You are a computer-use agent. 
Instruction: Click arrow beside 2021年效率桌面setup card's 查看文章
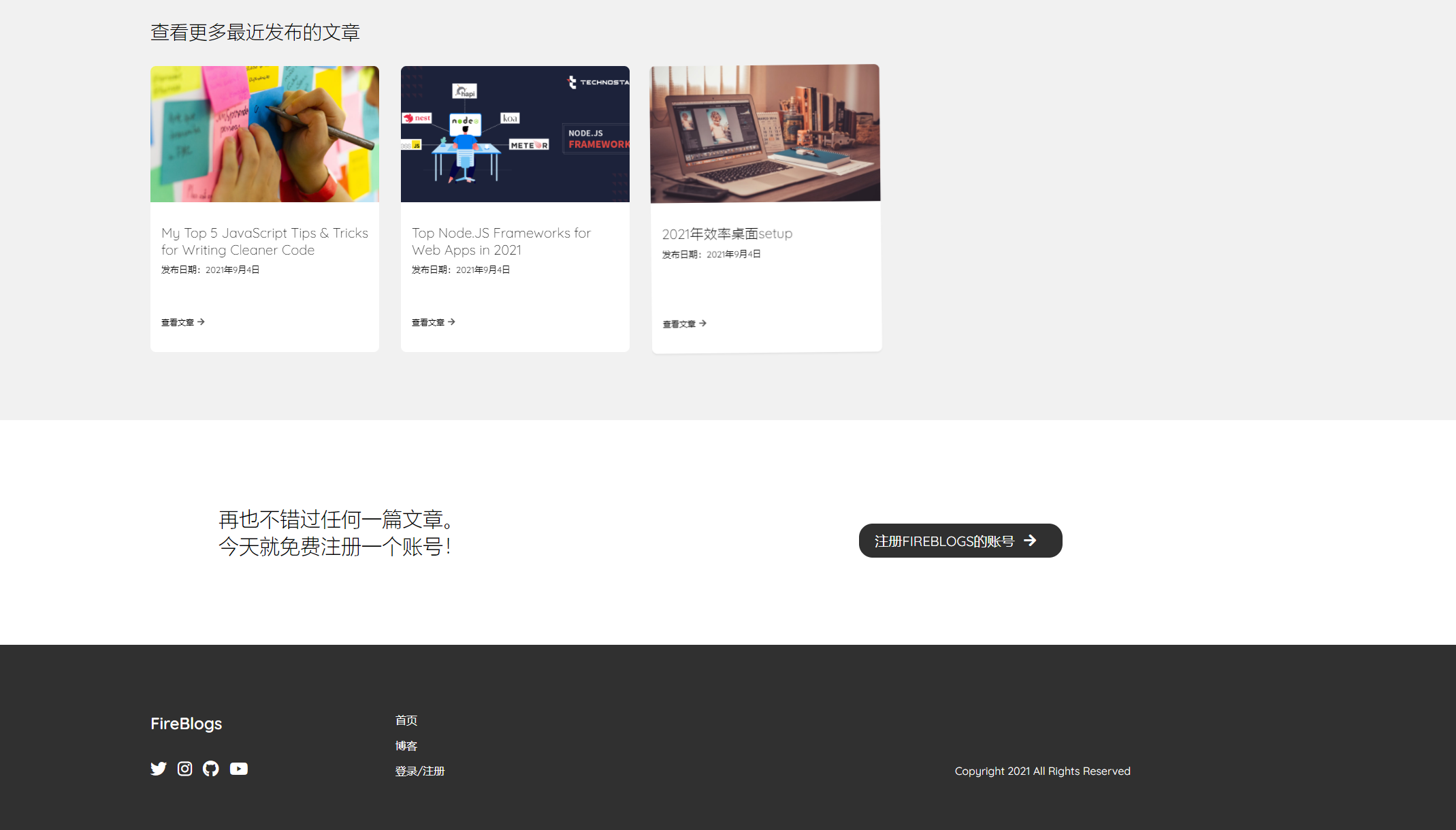(702, 323)
